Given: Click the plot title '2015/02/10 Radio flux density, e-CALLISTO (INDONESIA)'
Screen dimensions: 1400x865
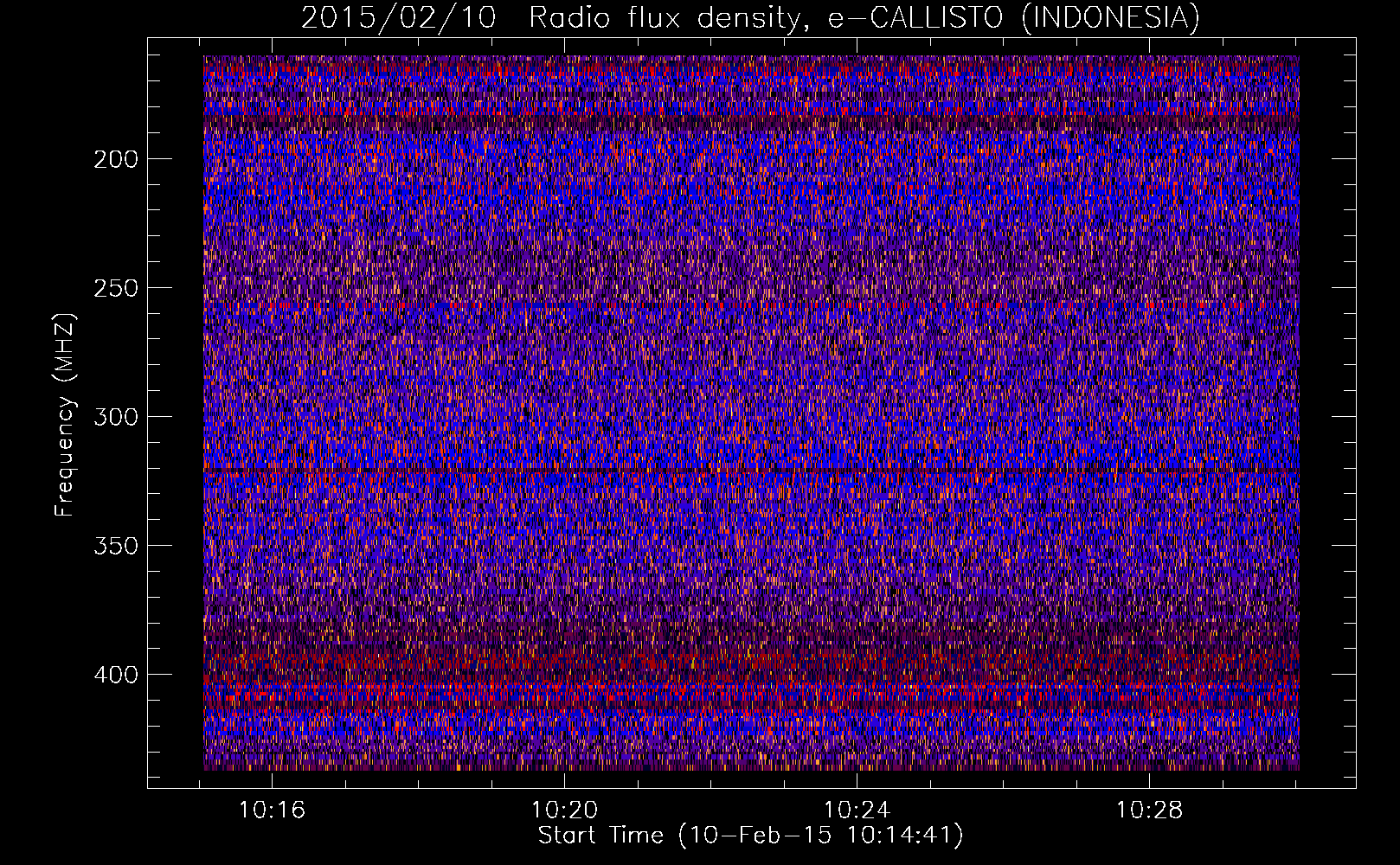Looking at the screenshot, I should click(x=750, y=17).
